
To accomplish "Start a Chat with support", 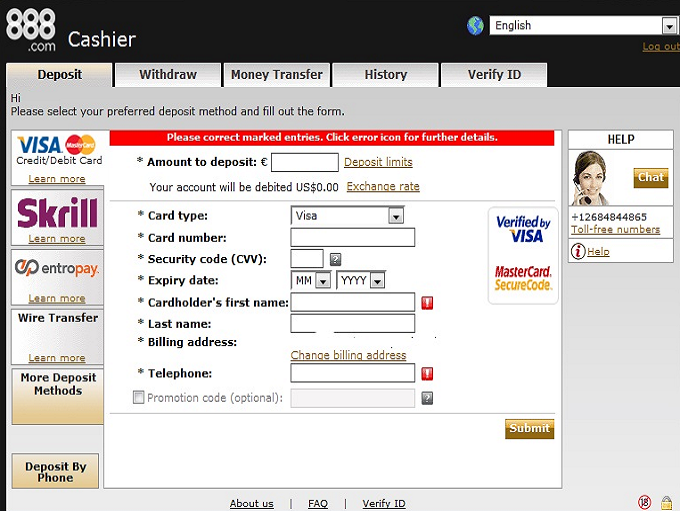I will (651, 177).
